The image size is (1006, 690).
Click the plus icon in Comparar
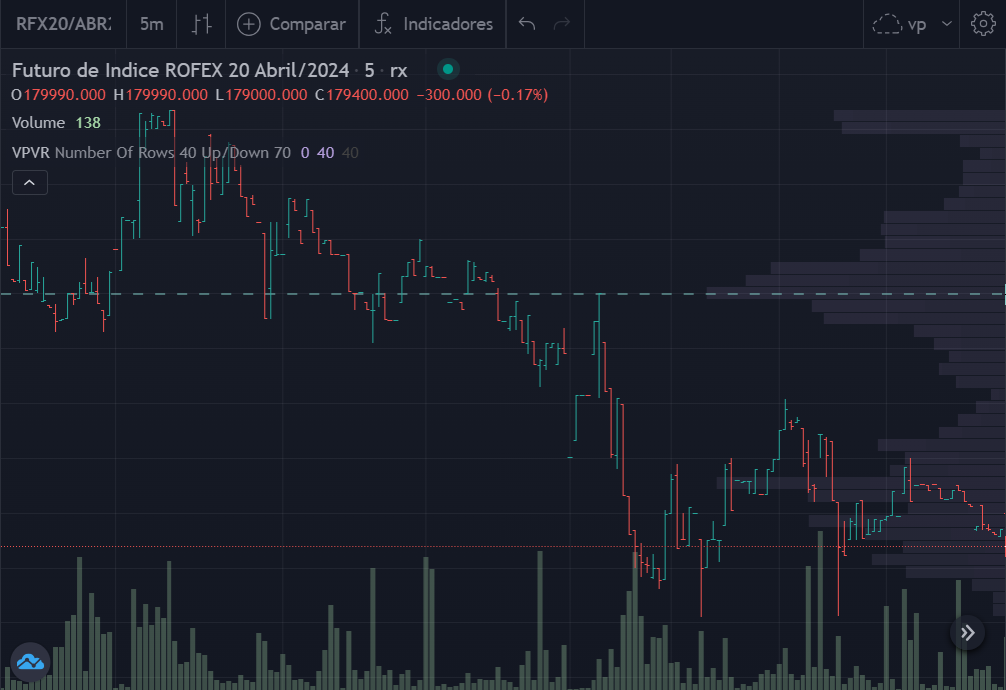(x=249, y=24)
